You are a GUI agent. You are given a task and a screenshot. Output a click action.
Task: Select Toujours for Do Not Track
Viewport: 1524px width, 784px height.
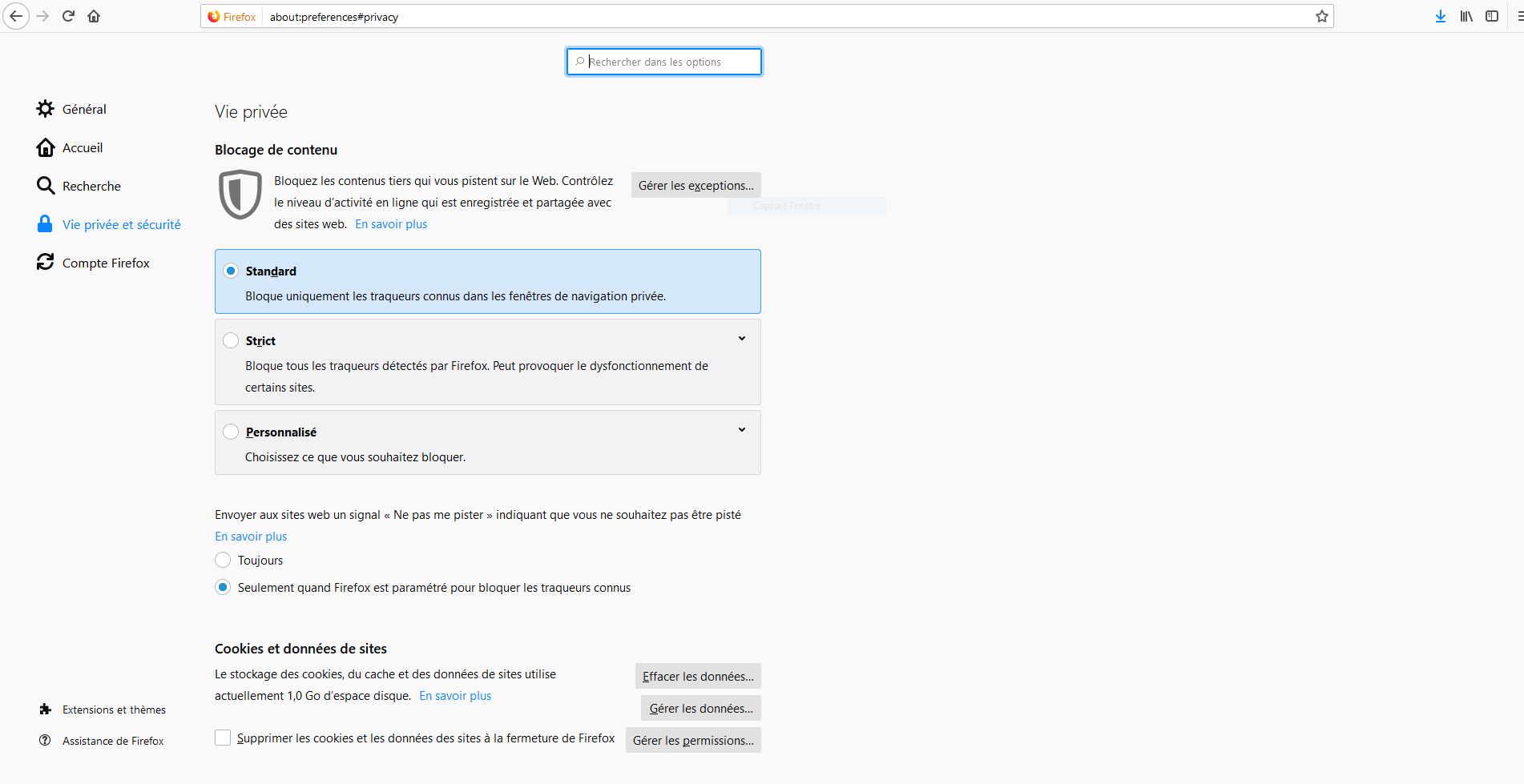[223, 560]
